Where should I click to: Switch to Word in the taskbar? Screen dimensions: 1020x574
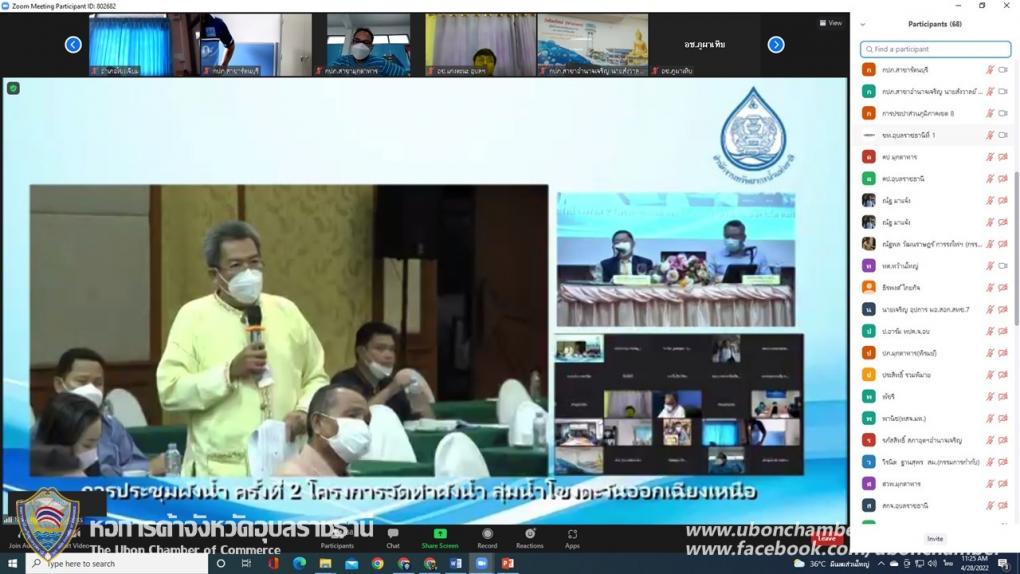(x=455, y=563)
